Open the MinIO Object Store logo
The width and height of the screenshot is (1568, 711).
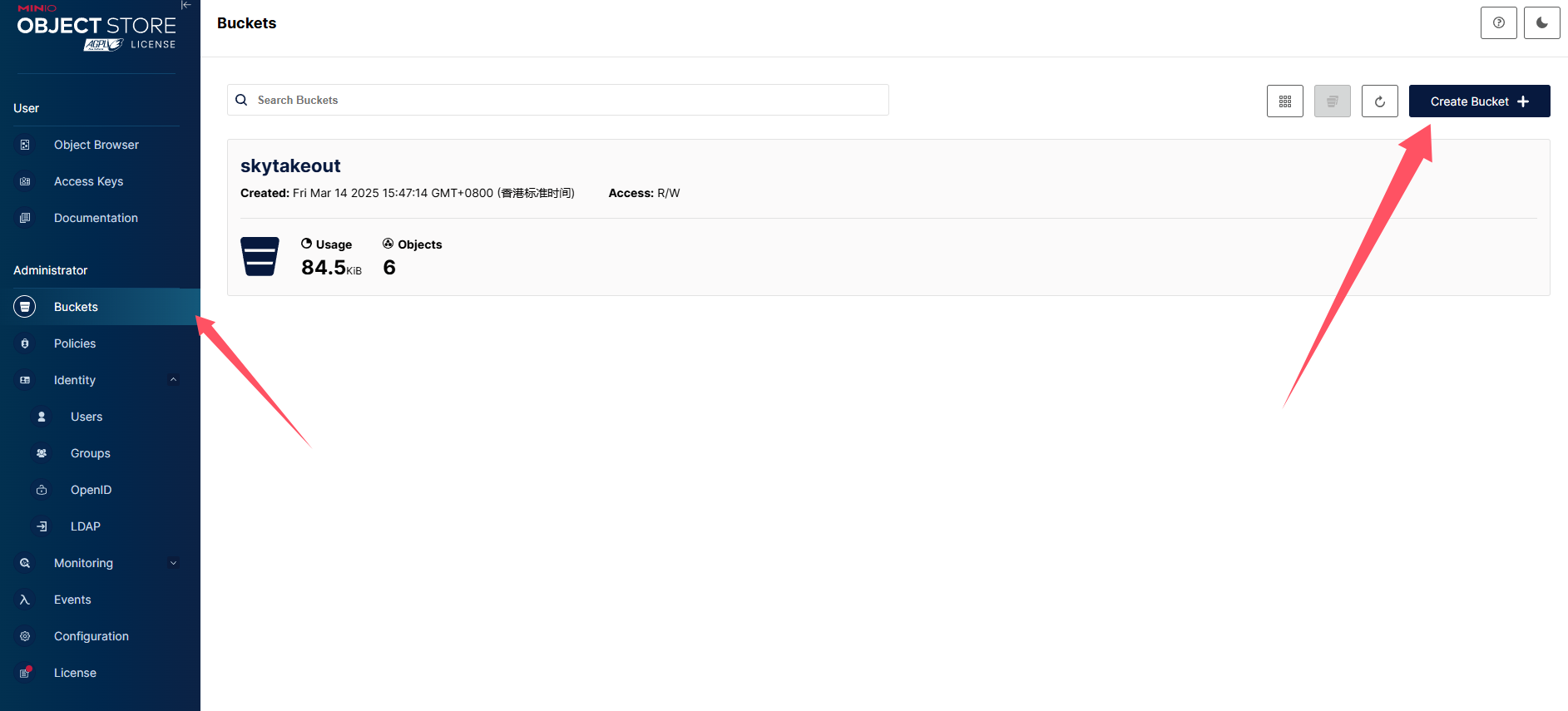click(96, 27)
